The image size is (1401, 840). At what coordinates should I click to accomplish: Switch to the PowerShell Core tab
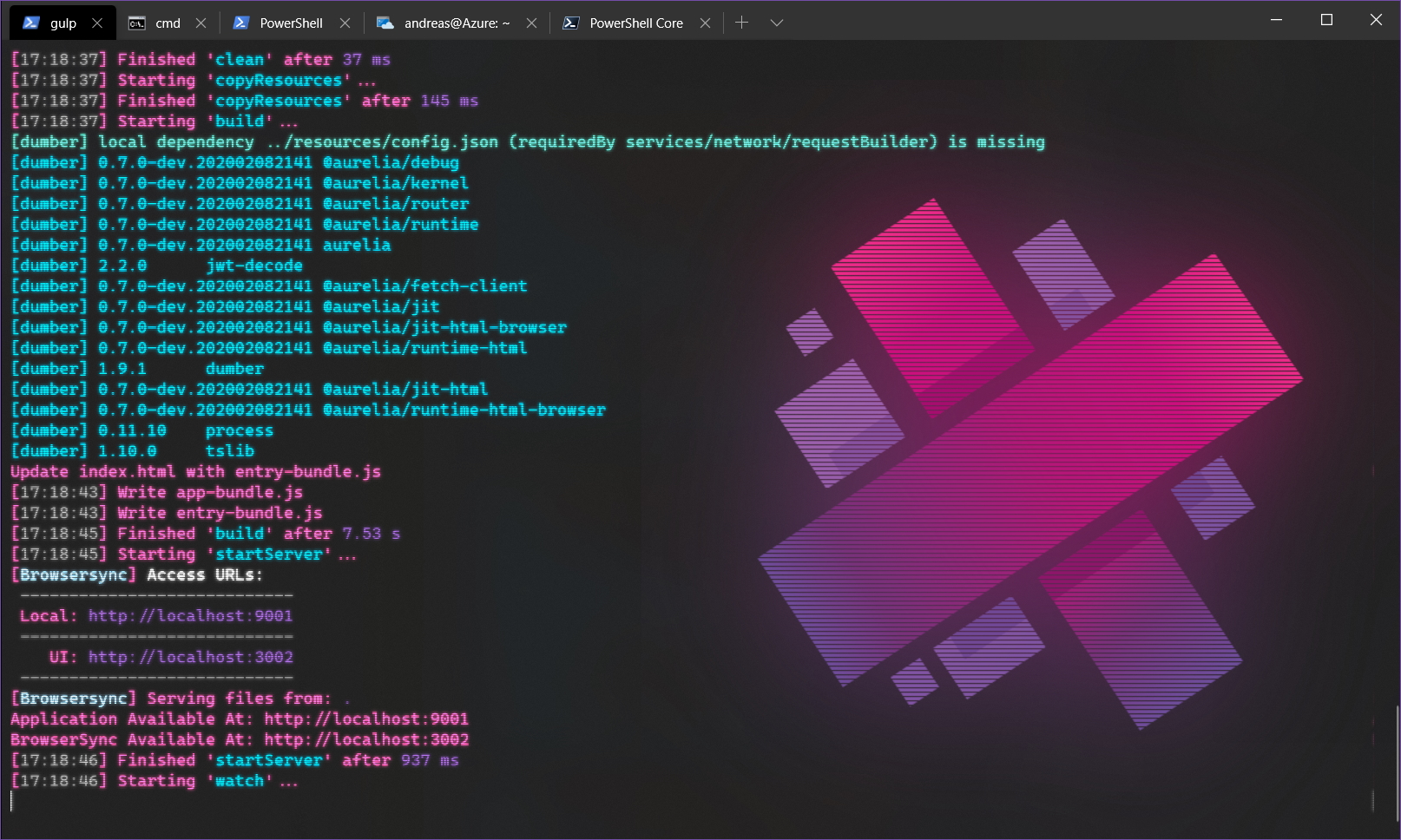pyautogui.click(x=636, y=23)
